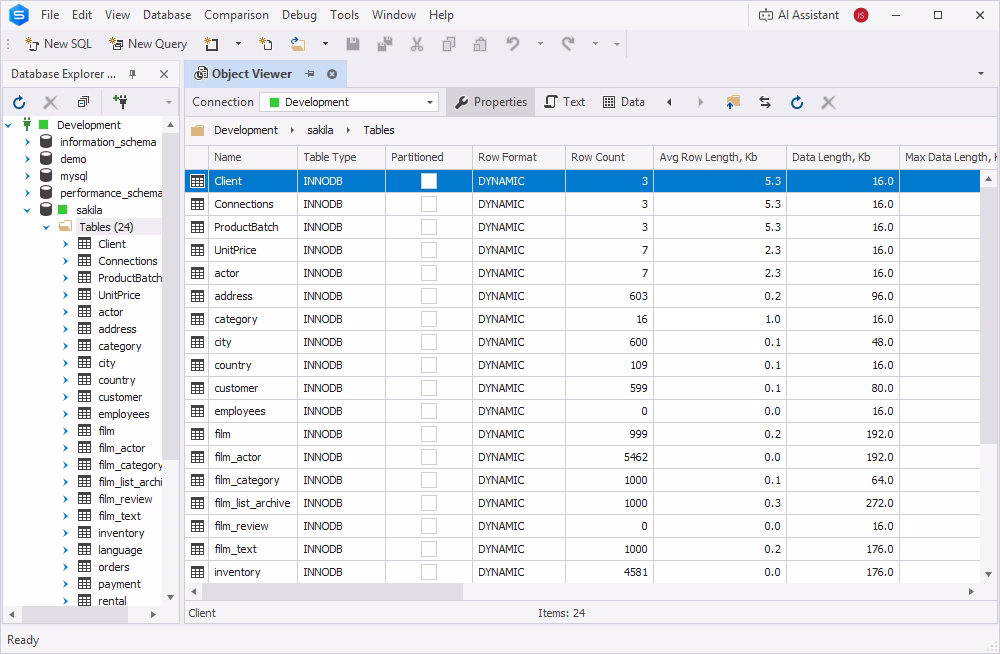
Task: Click the New SQL toolbar button
Action: (58, 43)
